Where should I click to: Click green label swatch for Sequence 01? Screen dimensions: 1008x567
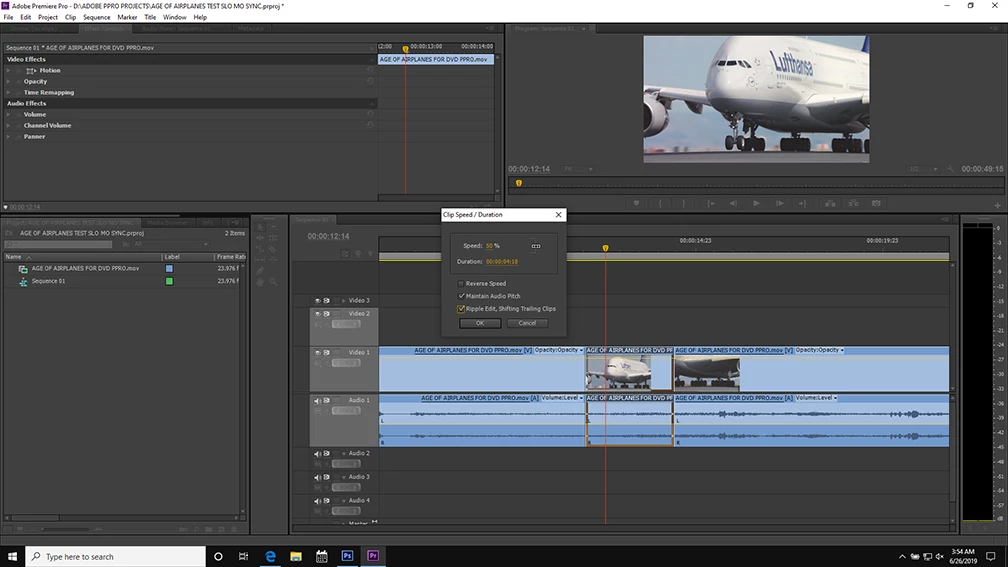[169, 281]
